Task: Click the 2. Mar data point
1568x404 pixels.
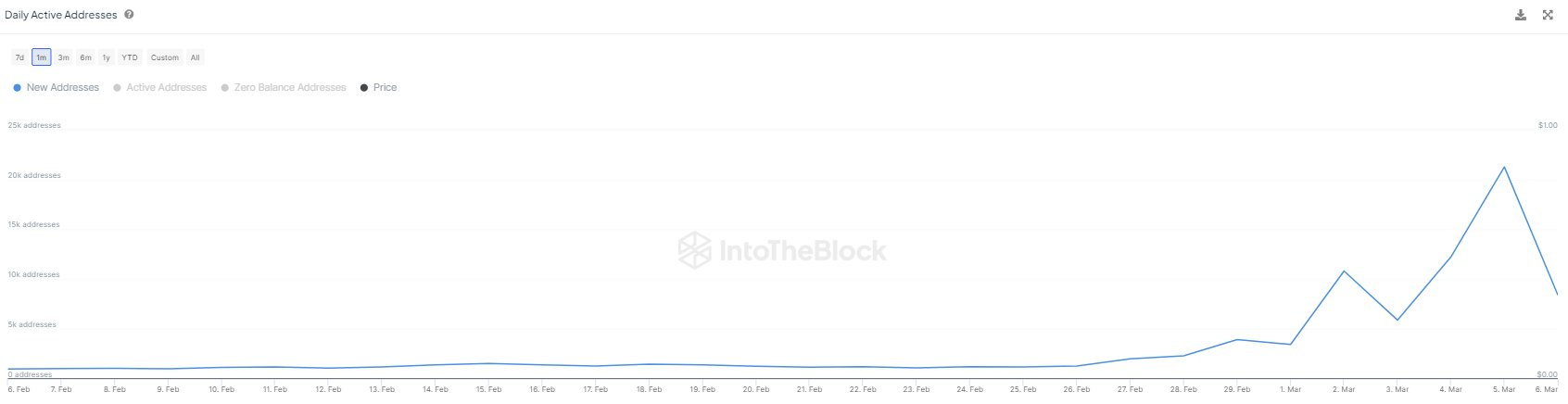Action: pyautogui.click(x=1344, y=271)
